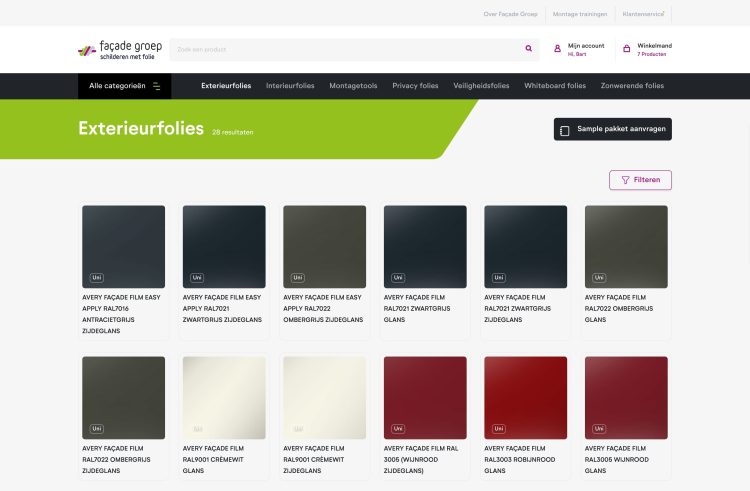The image size is (750, 491).
Task: Open the non-Easy-Apply RAL7022 Ombergrijs Zijdeglans thumbnail
Action: [x=123, y=398]
